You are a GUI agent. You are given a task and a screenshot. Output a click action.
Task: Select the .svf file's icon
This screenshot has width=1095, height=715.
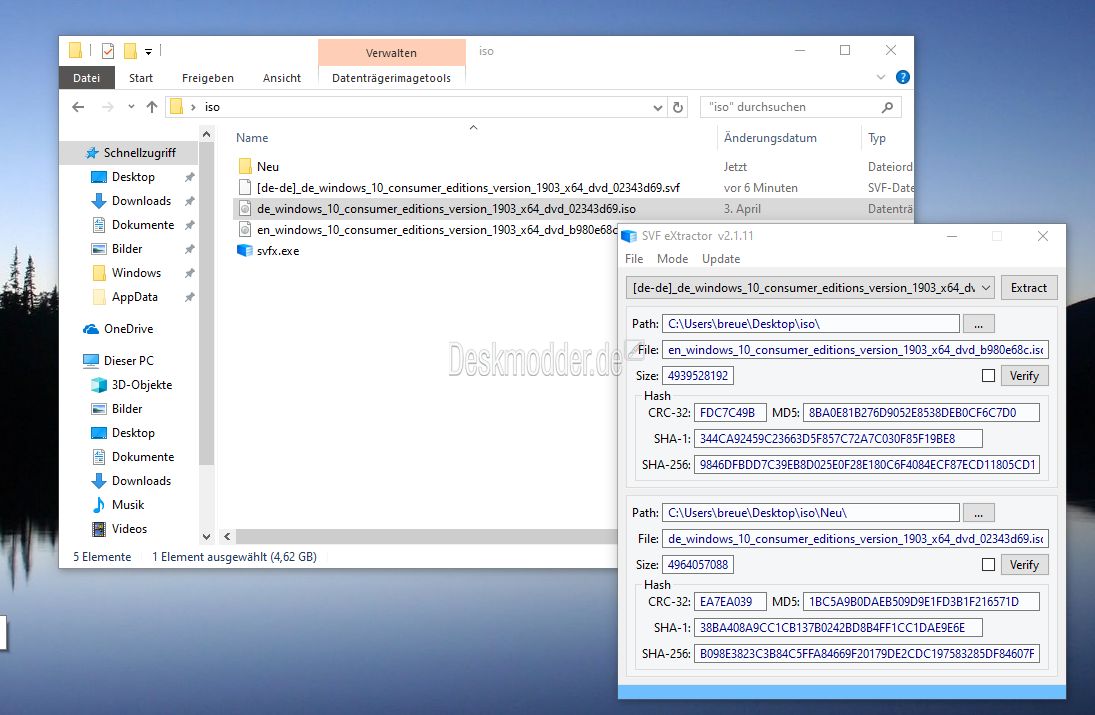[x=245, y=187]
